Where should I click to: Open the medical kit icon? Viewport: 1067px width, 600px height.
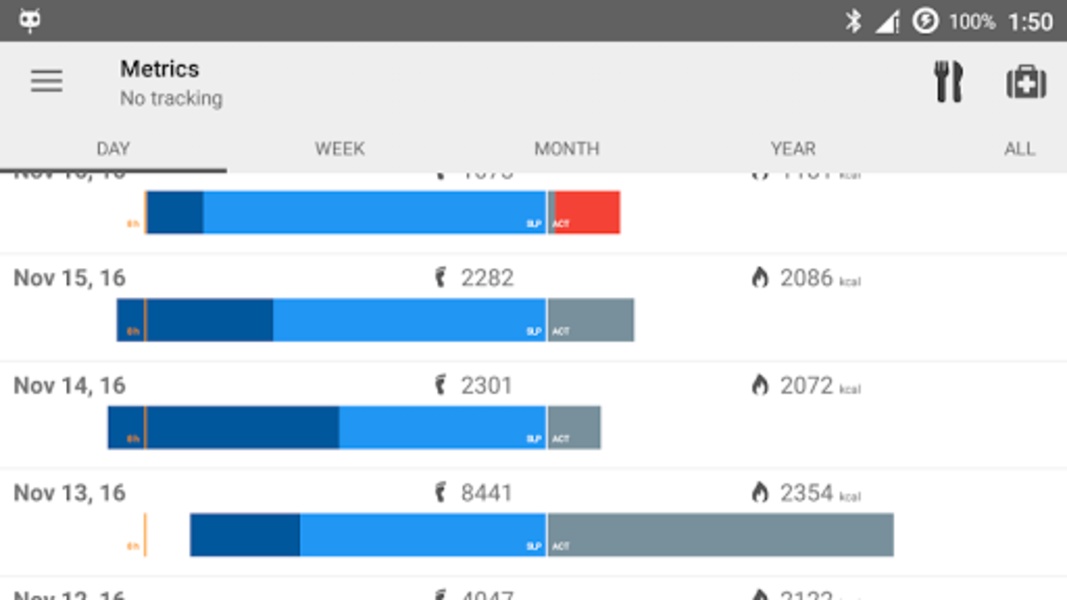click(1026, 82)
